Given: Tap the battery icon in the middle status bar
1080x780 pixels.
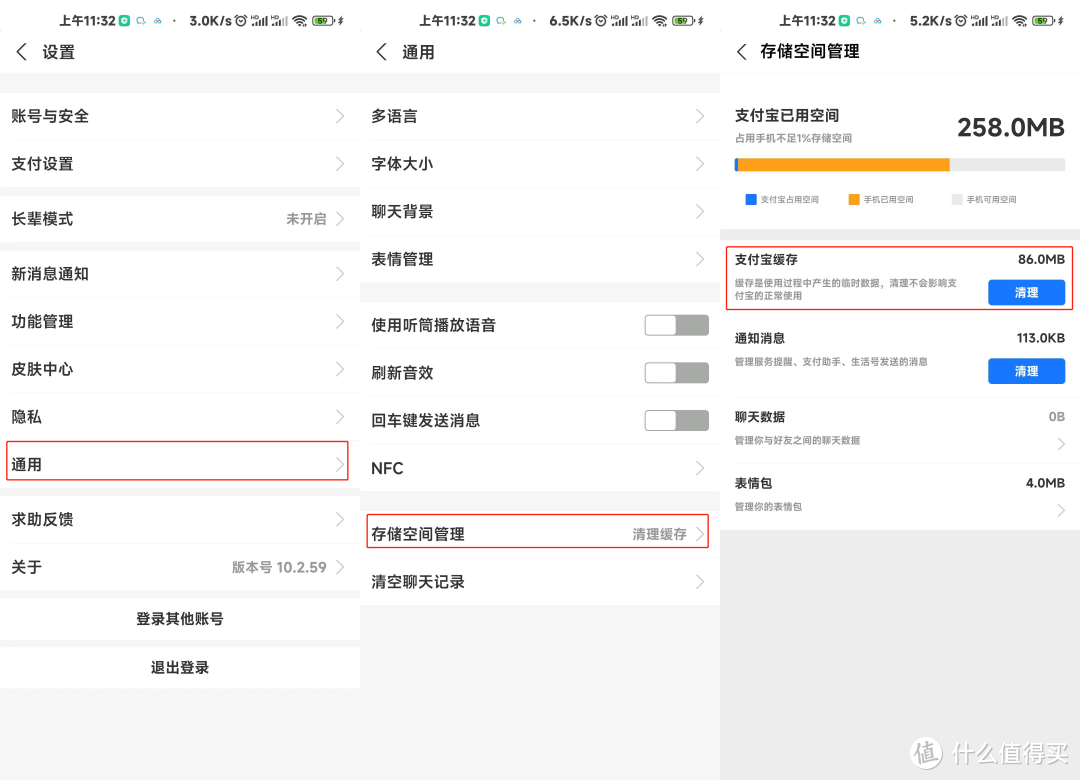Looking at the screenshot, I should (683, 21).
